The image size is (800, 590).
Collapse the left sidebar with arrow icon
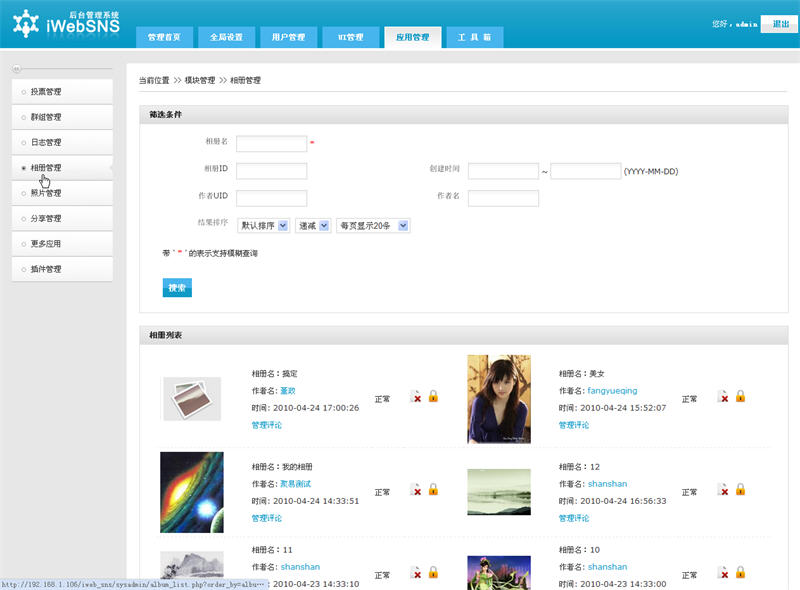click(x=16, y=68)
